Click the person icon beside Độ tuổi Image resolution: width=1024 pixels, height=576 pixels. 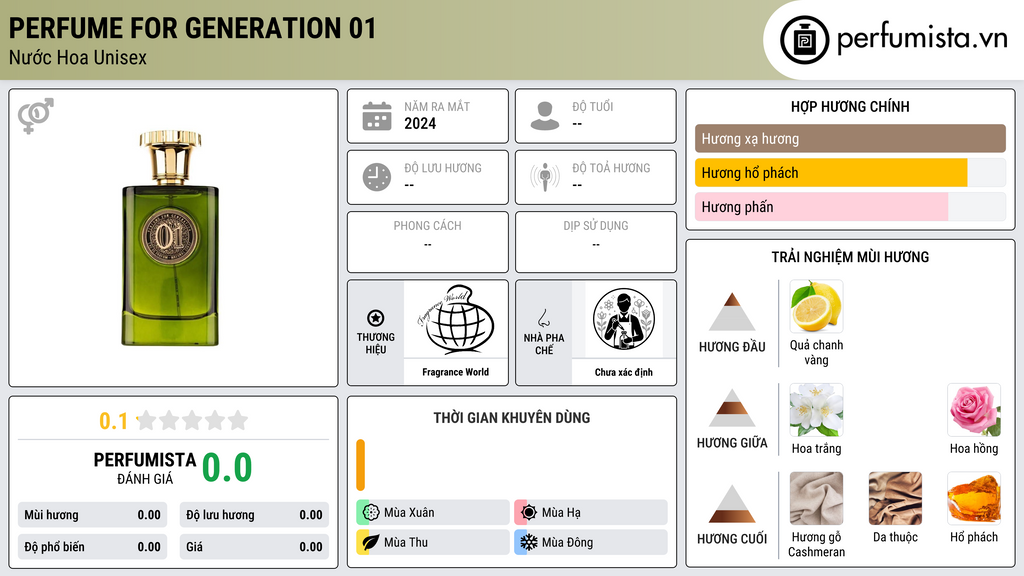pyautogui.click(x=545, y=116)
